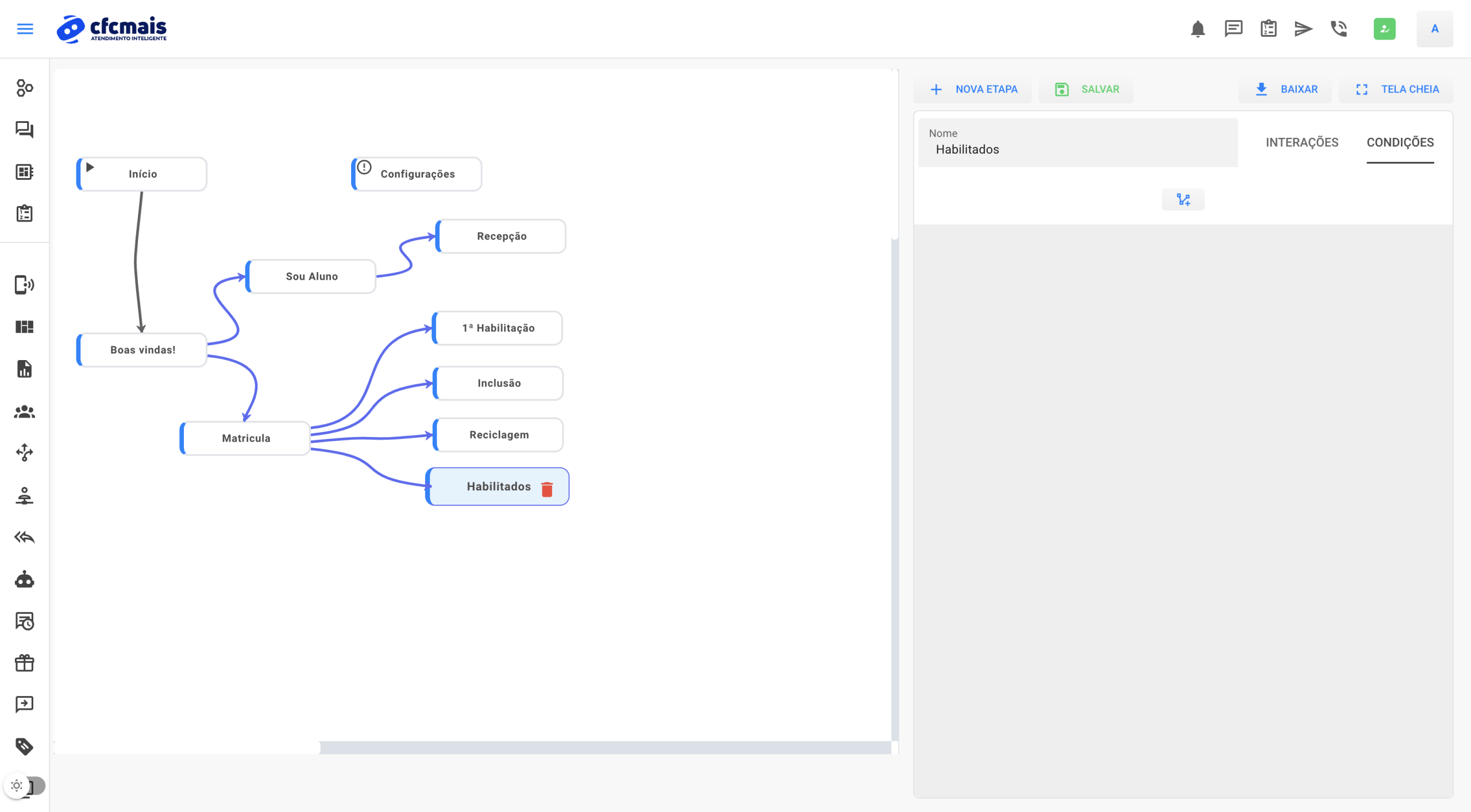Viewport: 1471px width, 812px height.
Task: Open the contacts group sidebar icon
Action: (24, 412)
